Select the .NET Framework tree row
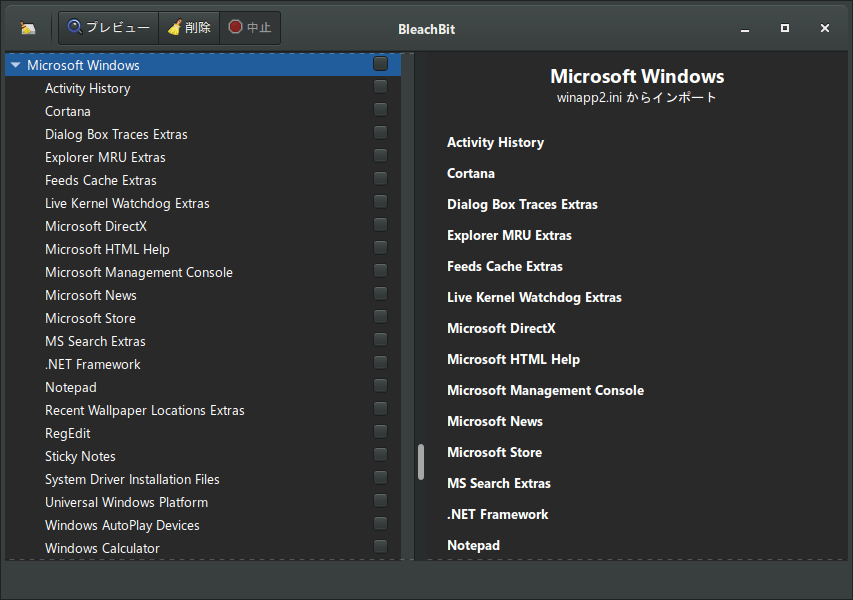 (x=203, y=364)
